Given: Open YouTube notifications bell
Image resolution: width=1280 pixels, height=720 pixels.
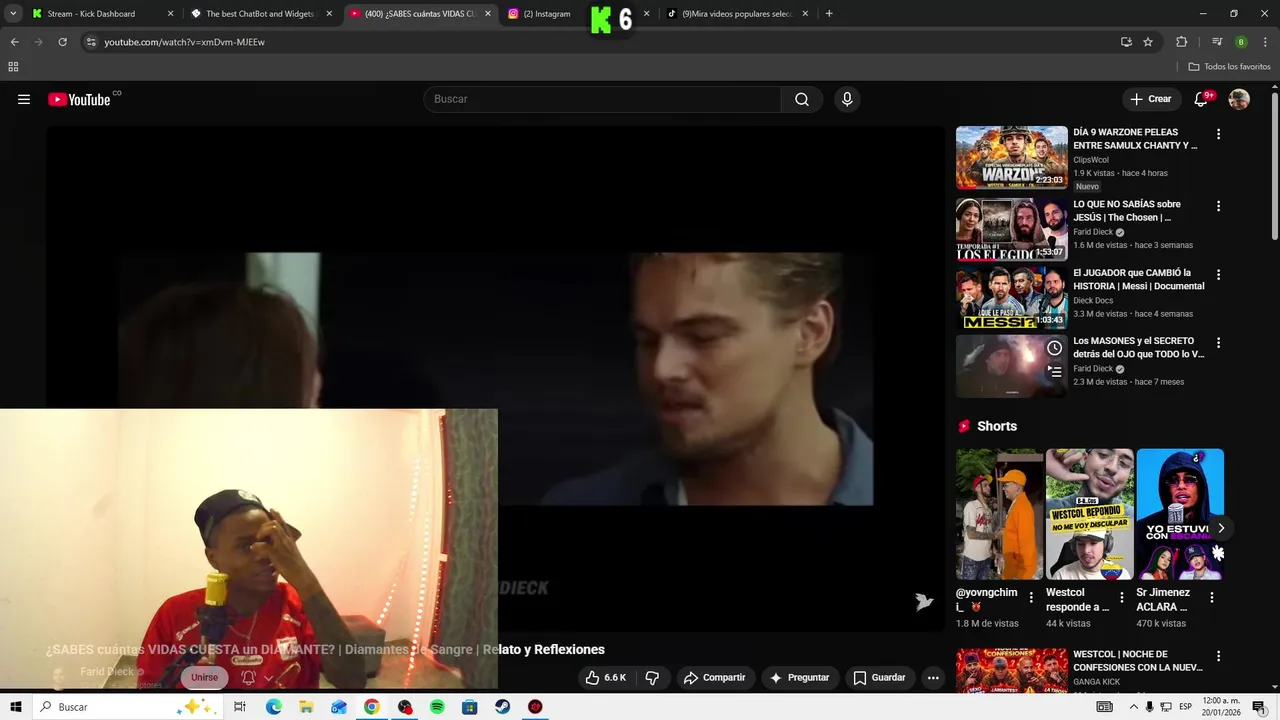Looking at the screenshot, I should [x=1201, y=99].
